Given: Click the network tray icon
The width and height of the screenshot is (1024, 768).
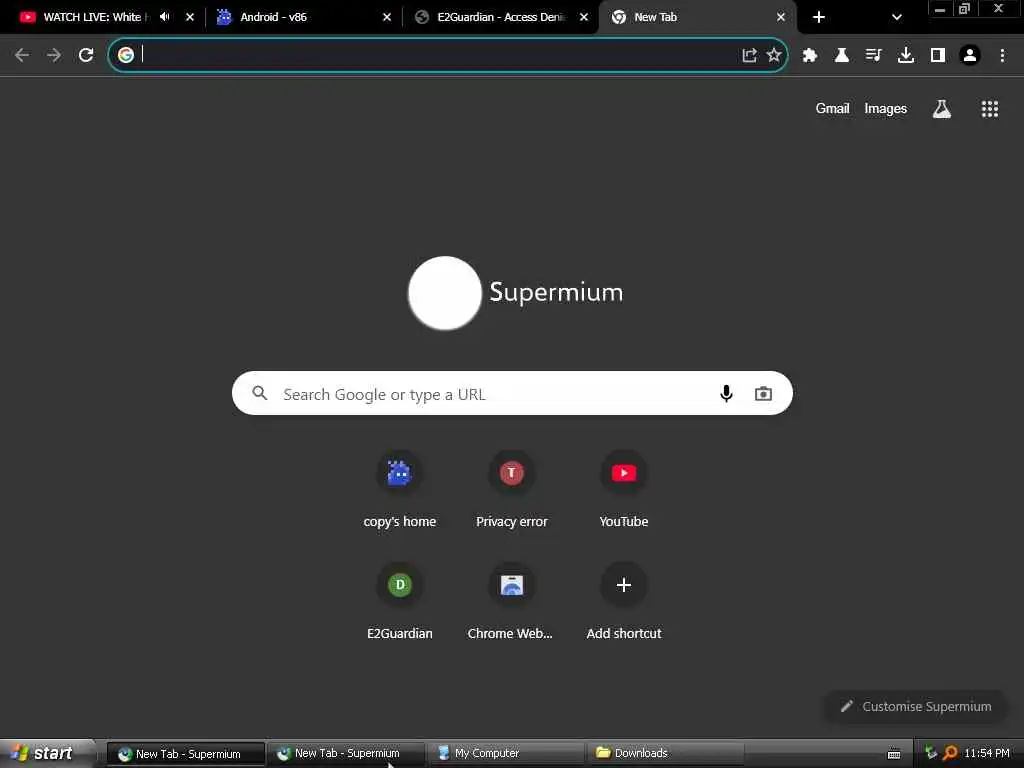Looking at the screenshot, I should (x=931, y=753).
